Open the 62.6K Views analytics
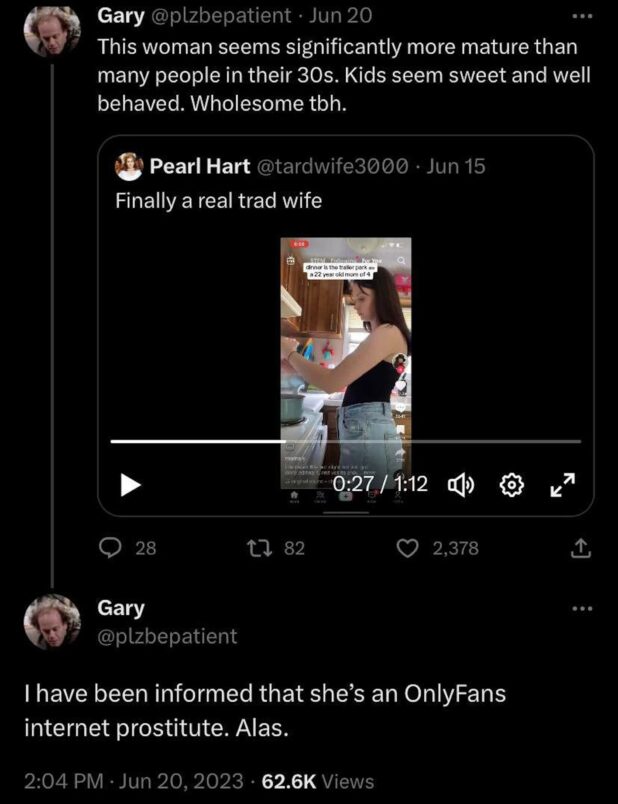This screenshot has height=804, width=618. 317,781
